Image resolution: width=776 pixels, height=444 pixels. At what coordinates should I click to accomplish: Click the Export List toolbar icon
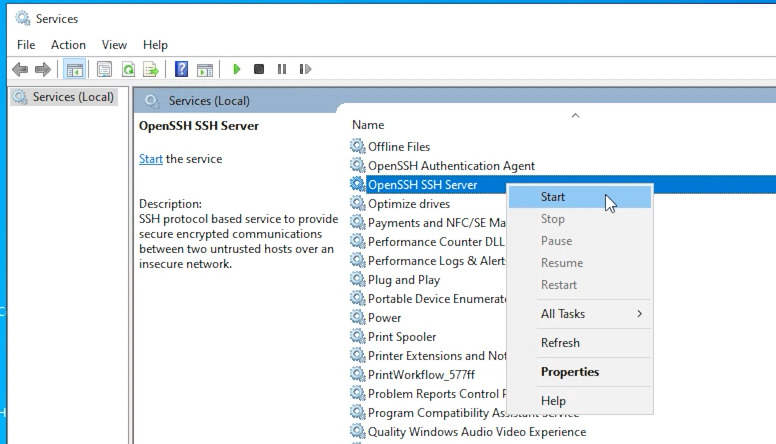[150, 69]
